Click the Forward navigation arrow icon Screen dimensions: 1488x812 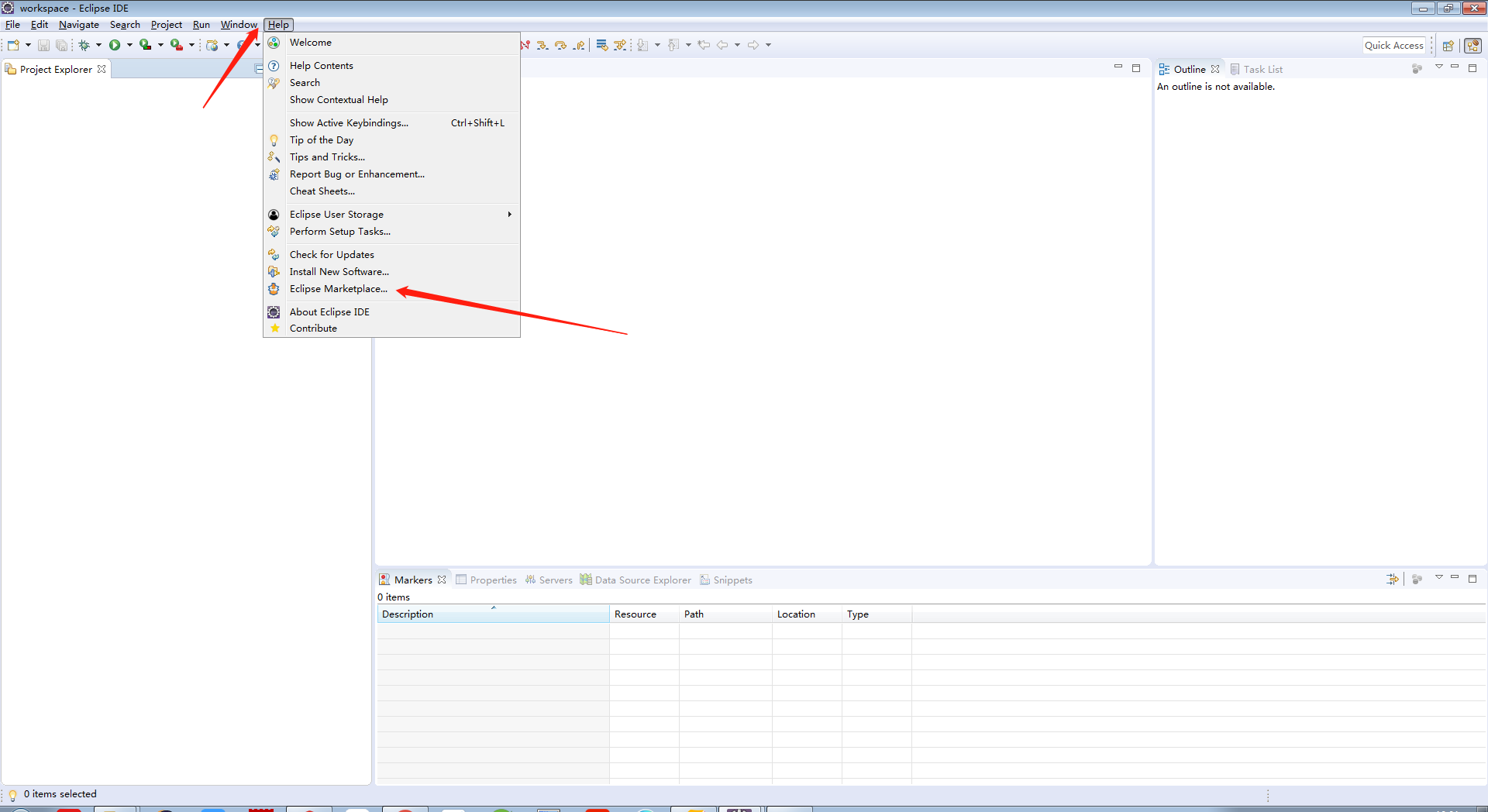753,45
